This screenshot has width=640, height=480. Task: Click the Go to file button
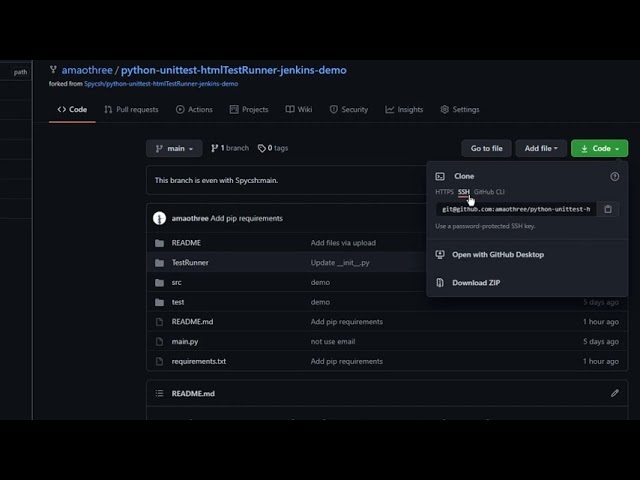pos(486,149)
